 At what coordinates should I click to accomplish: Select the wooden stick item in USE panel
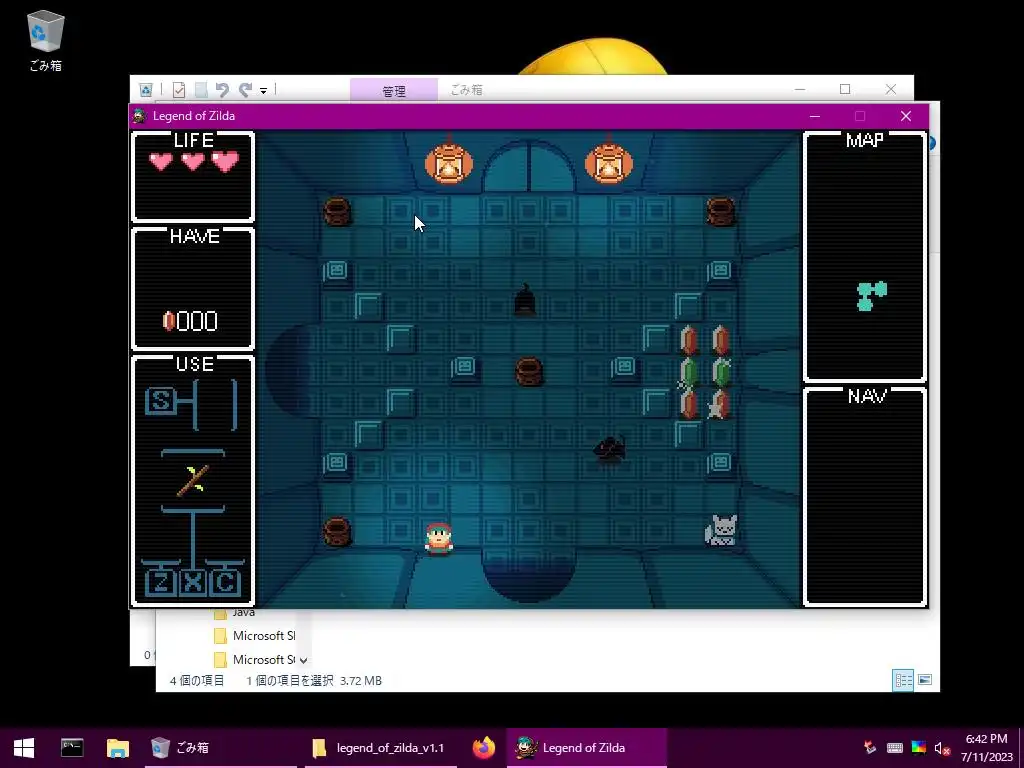[x=193, y=480]
